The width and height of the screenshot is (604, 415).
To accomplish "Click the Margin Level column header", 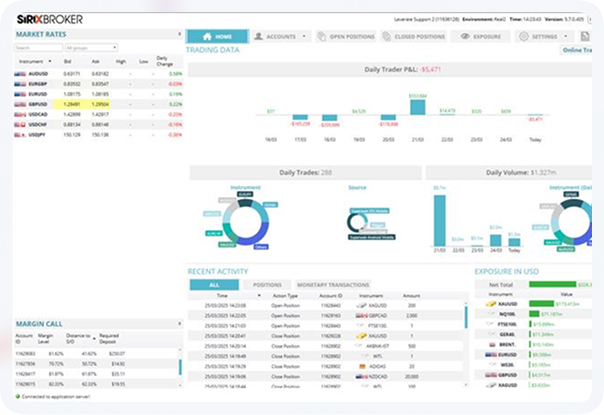I will (45, 339).
